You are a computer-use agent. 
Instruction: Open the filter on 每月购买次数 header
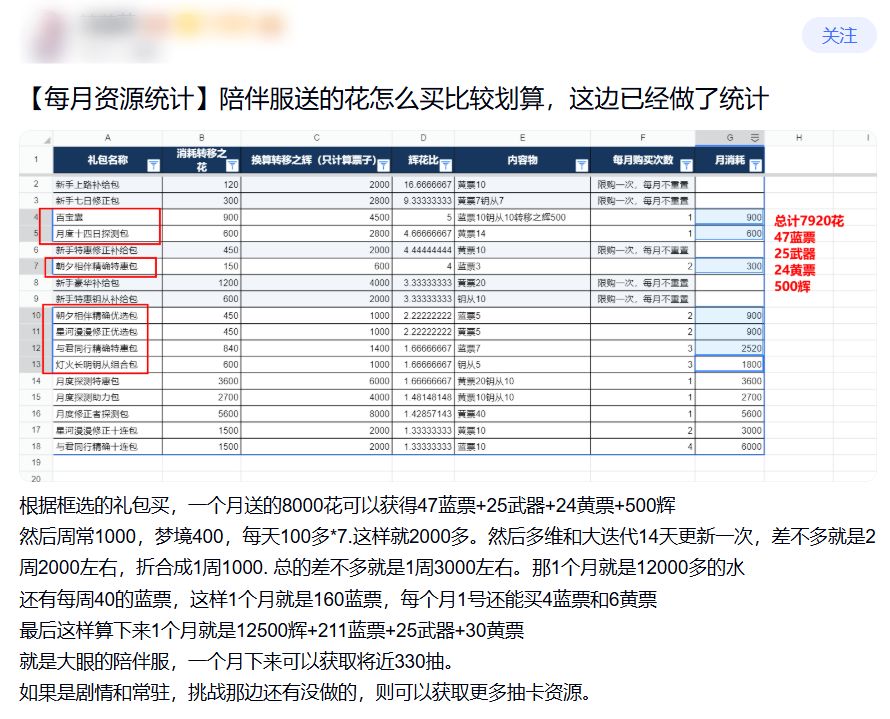[x=686, y=165]
